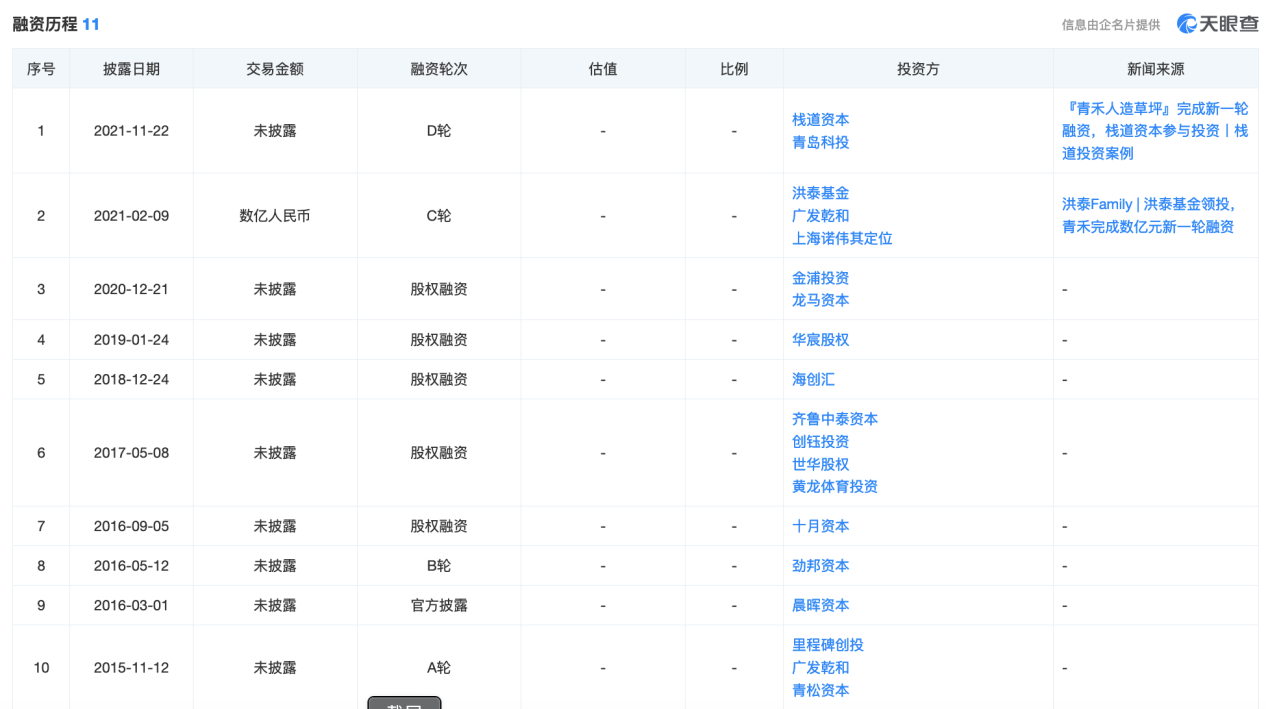Click the 劲邦资本 investor link
The height and width of the screenshot is (709, 1266).
[x=820, y=566]
